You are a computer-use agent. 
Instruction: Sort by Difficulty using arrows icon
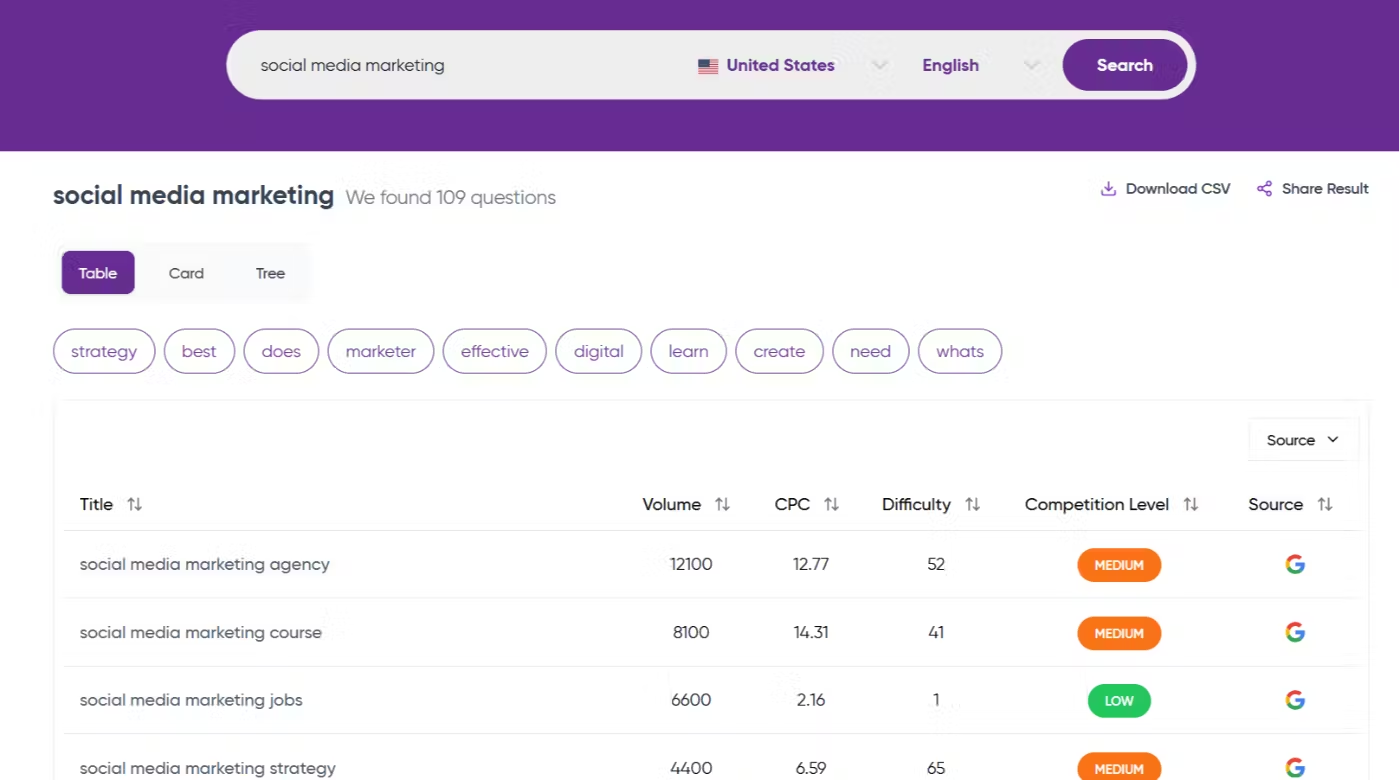coord(972,505)
